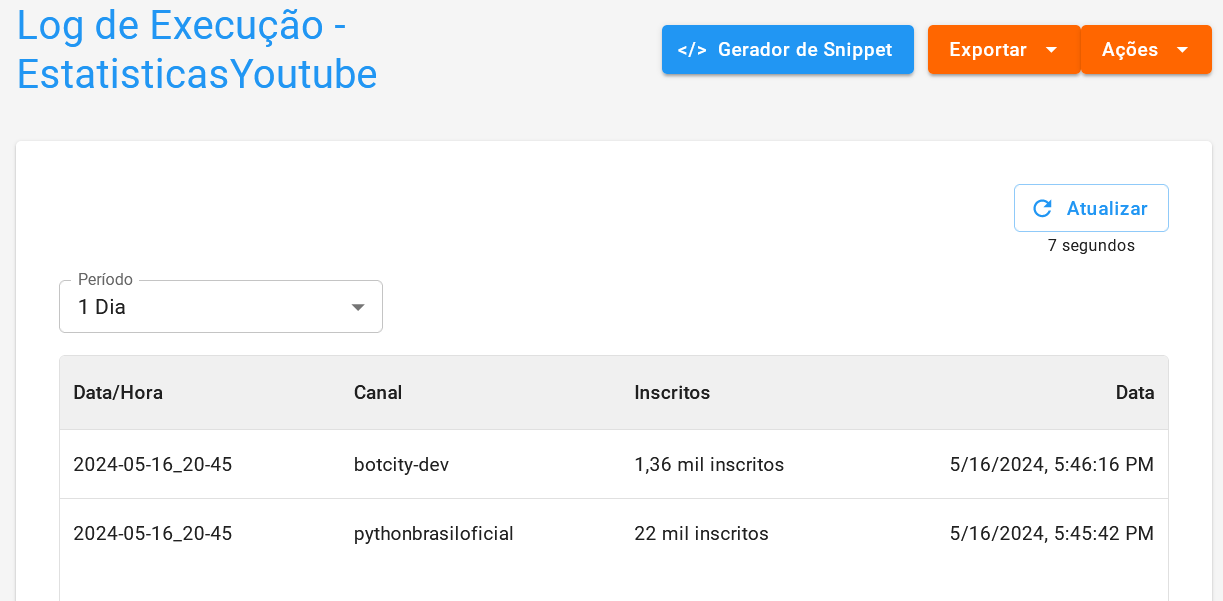Click the Inscritos column header
1223x601 pixels.
[x=672, y=393]
